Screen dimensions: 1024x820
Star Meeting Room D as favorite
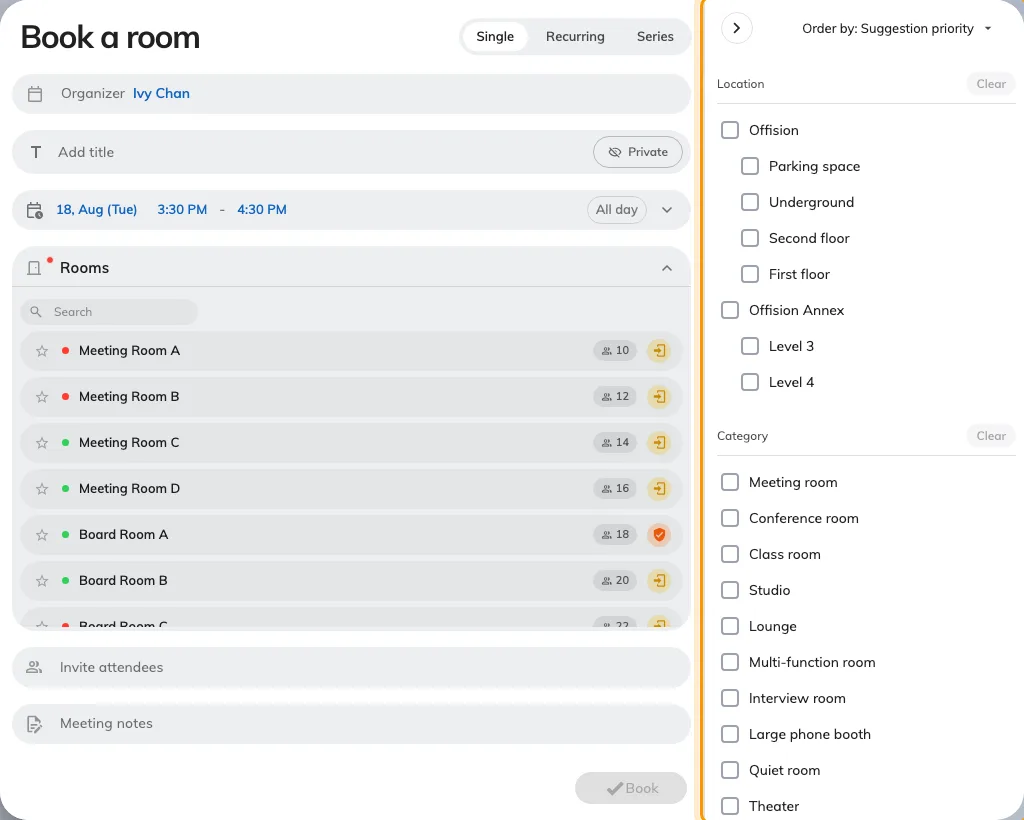(42, 489)
